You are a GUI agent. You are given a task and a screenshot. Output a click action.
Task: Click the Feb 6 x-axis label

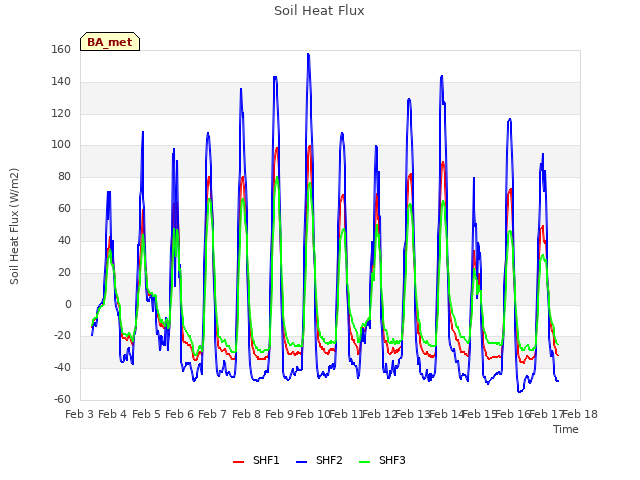(x=179, y=414)
